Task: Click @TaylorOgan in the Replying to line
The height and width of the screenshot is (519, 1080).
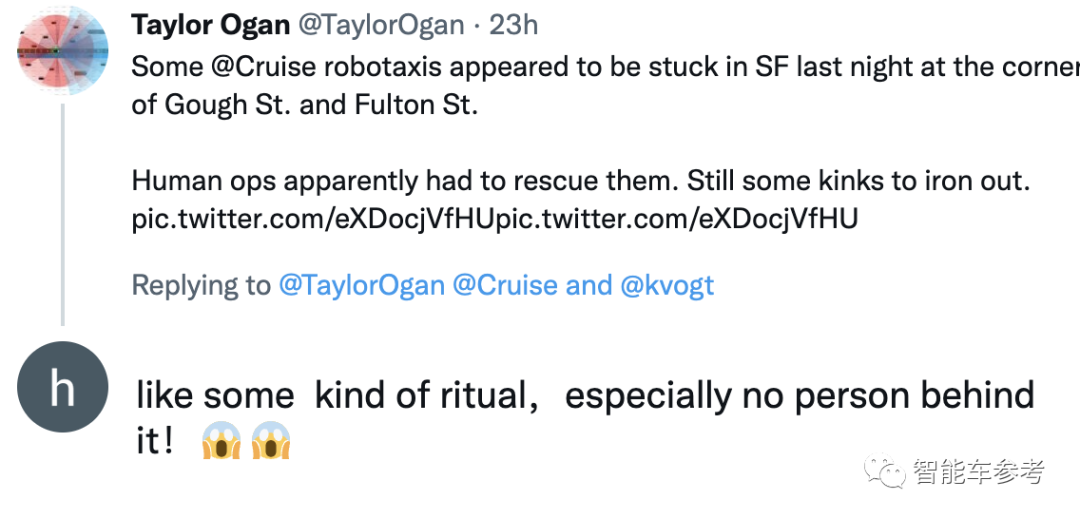Action: click(361, 285)
